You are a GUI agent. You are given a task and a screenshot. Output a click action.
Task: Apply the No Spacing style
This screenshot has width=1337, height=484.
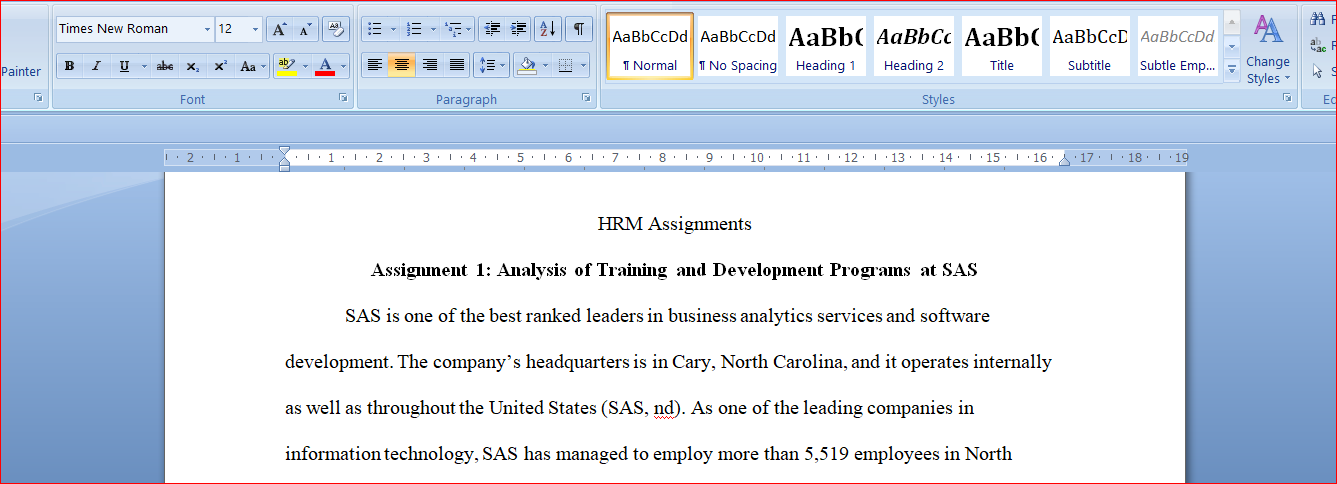(x=738, y=46)
